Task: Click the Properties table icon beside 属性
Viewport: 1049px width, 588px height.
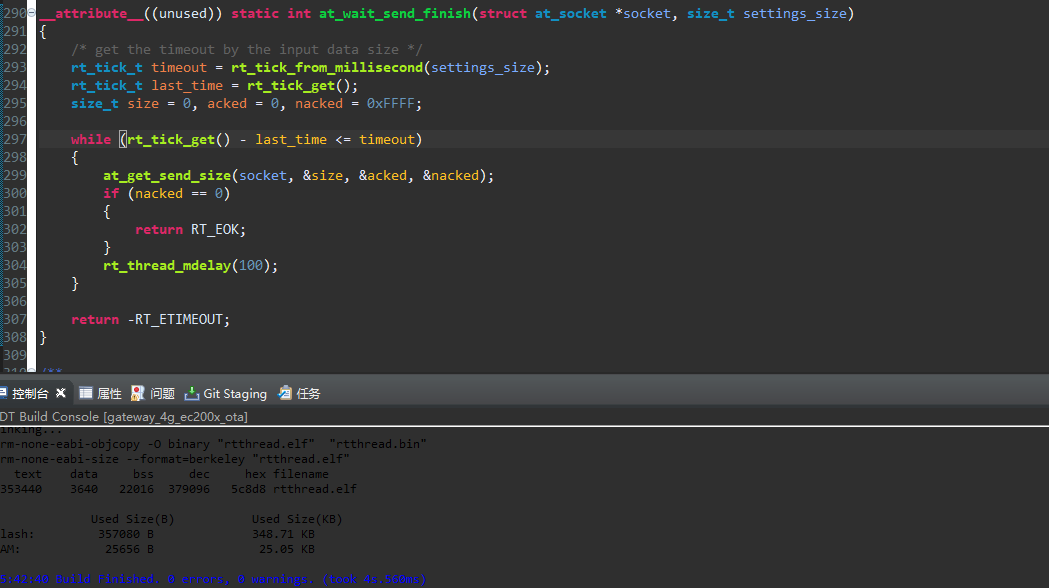Action: (84, 393)
